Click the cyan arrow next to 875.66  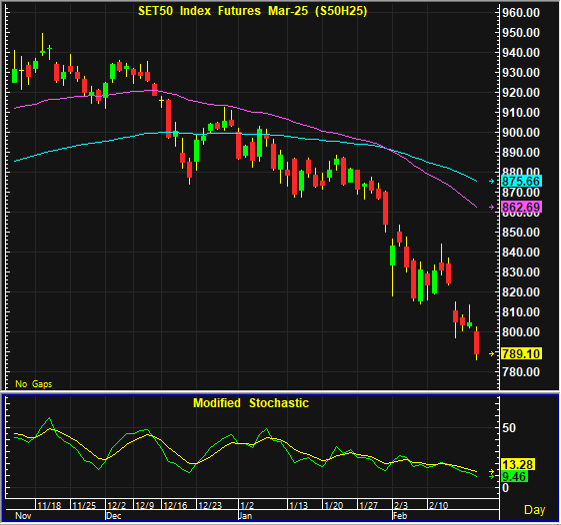[x=492, y=181]
